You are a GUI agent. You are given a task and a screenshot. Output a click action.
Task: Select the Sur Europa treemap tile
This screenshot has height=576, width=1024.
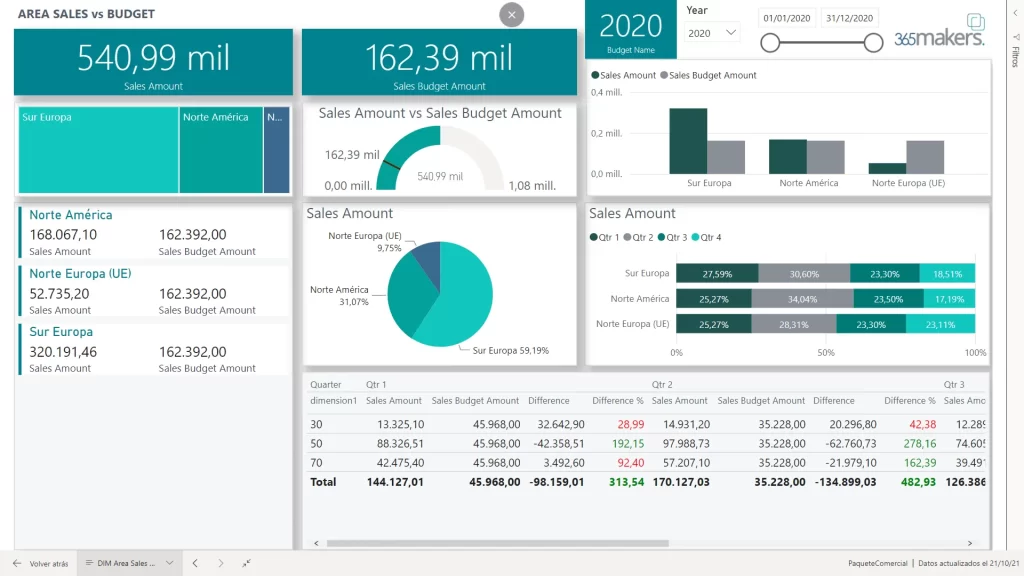coord(98,150)
